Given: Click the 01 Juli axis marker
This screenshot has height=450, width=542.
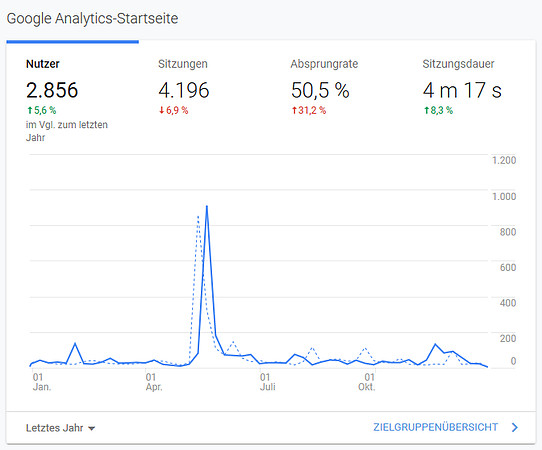Looking at the screenshot, I should tap(268, 382).
